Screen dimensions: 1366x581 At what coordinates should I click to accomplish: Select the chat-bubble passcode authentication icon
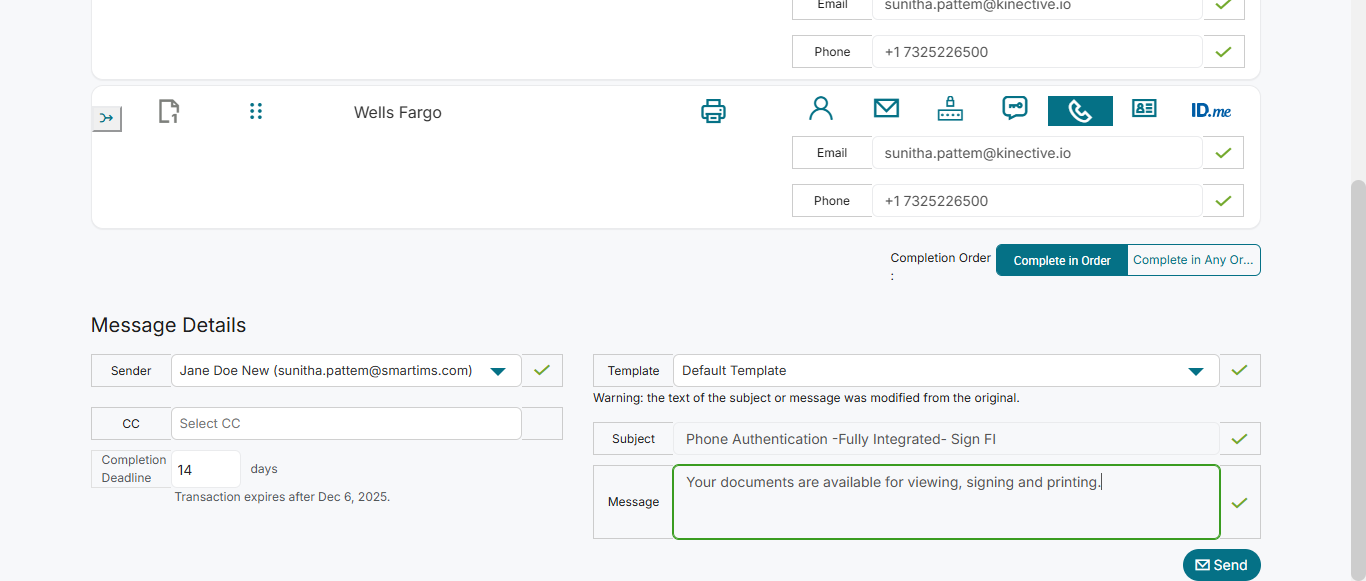[x=1015, y=109]
